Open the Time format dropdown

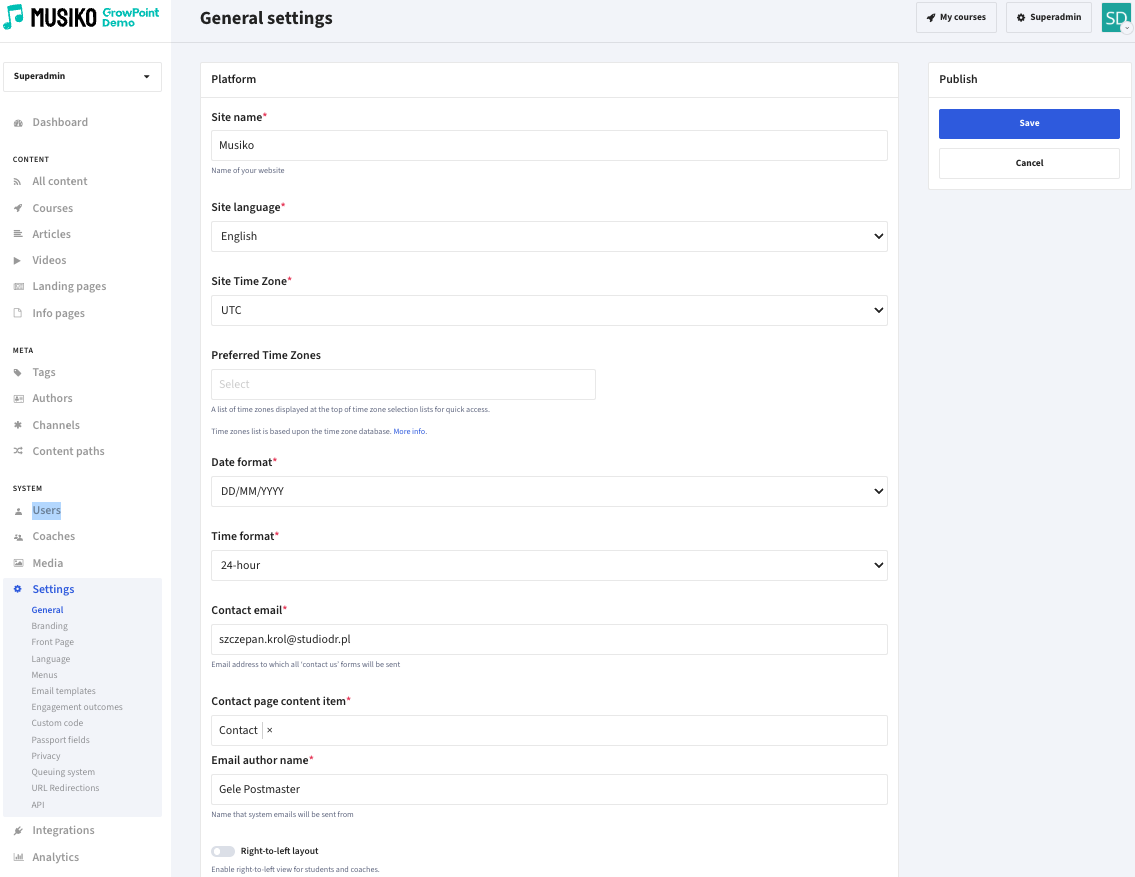coord(549,565)
